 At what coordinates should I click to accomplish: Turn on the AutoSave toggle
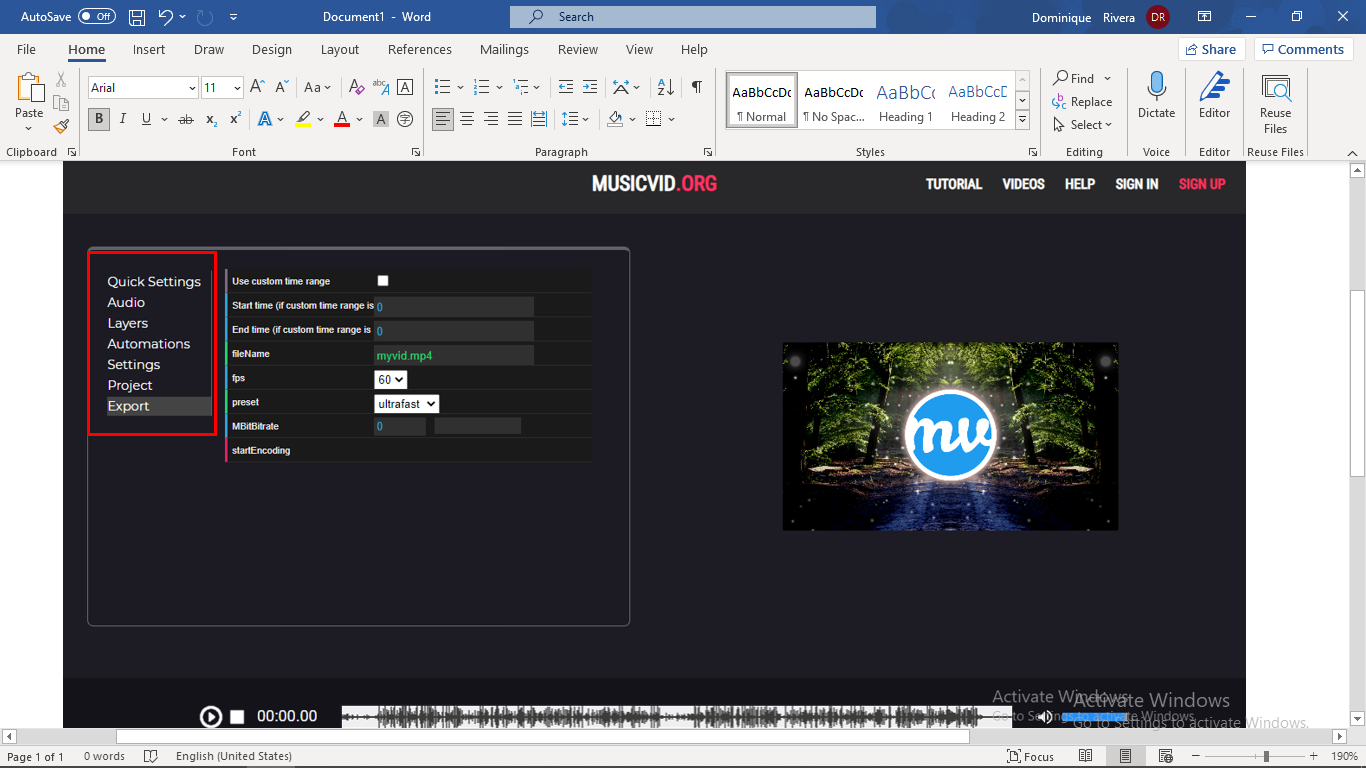tap(97, 17)
